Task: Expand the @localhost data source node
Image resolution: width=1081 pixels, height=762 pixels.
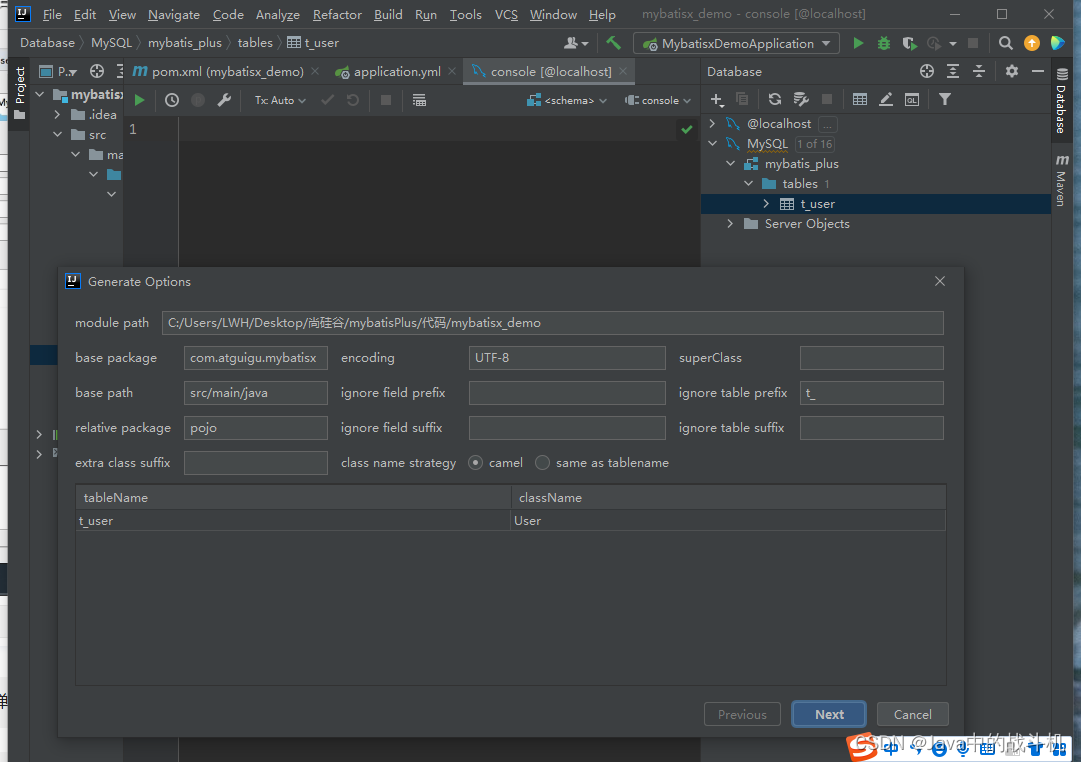Action: 712,123
